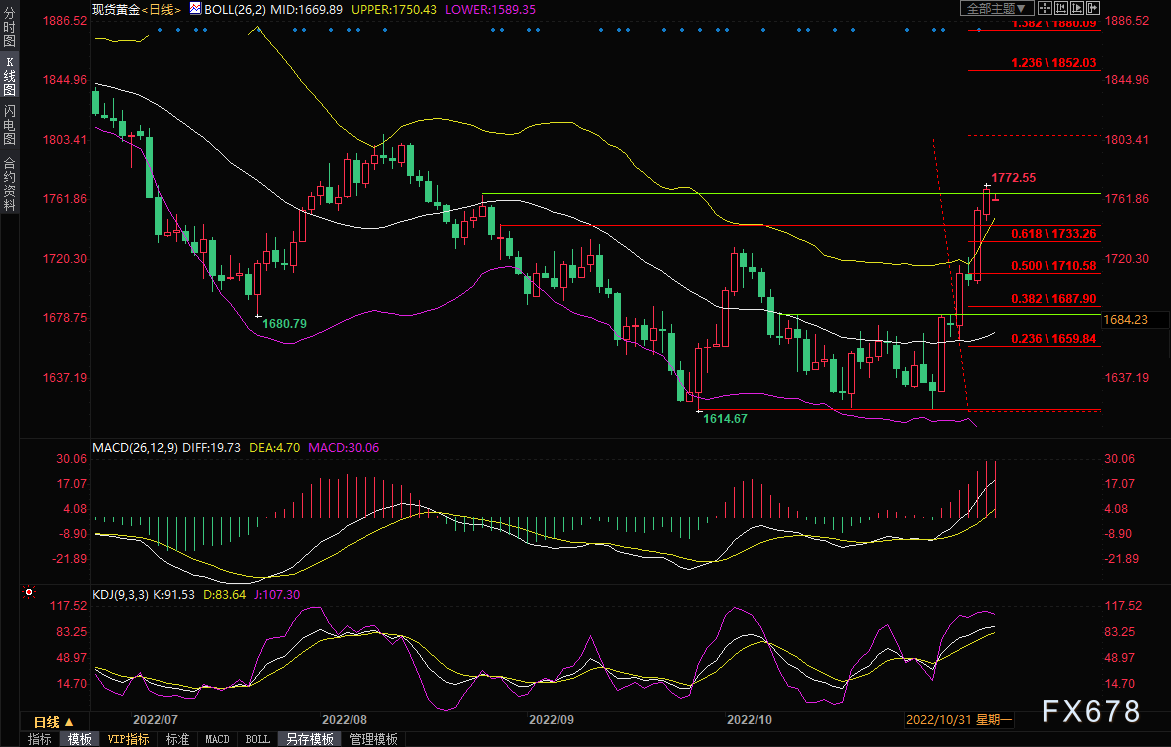
Task: Click the chart playback icon at top right
Action: pyautogui.click(x=1077, y=8)
